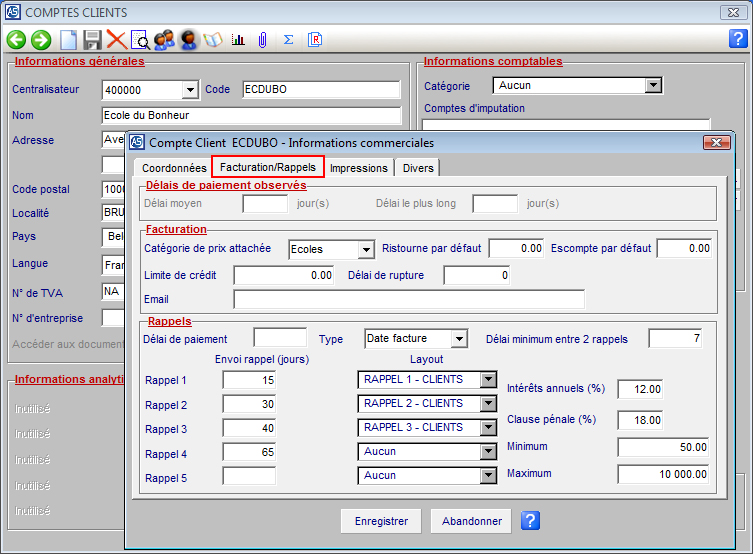Click the sigma totals icon
This screenshot has width=753, height=554.
289,40
